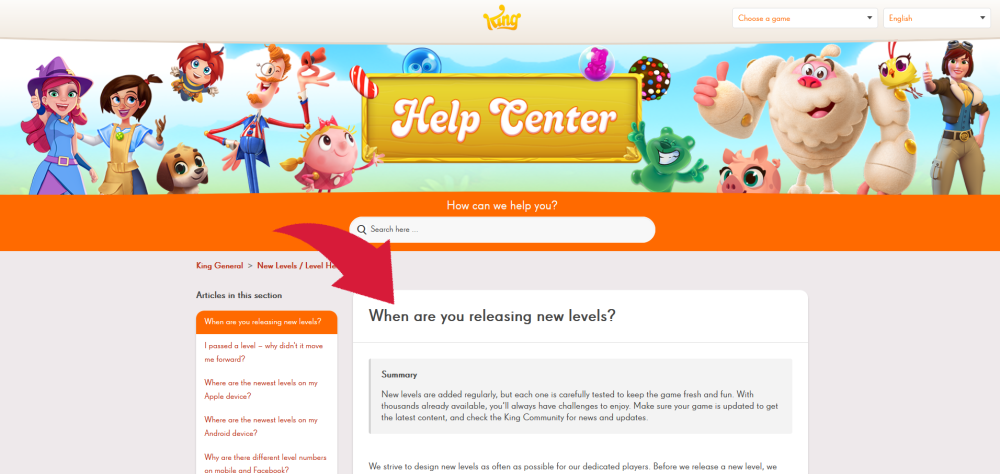Screen dimensions: 1000x474
Task: Select 'When are you releasing new levels?' article
Action: coord(267,322)
